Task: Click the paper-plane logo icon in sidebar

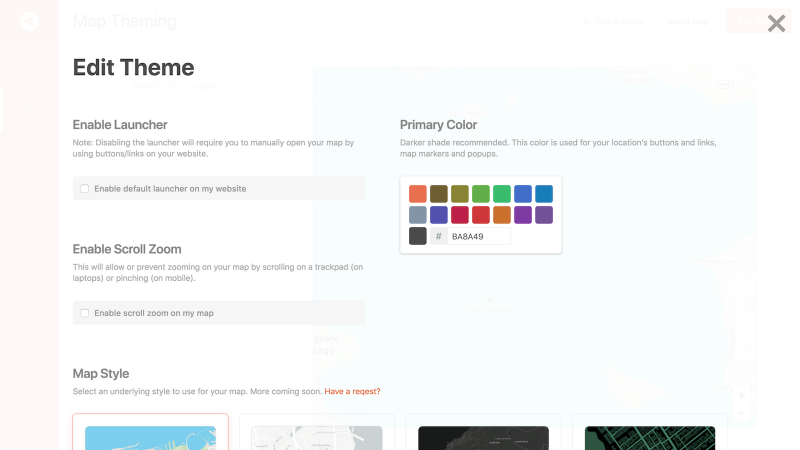Action: point(29,21)
